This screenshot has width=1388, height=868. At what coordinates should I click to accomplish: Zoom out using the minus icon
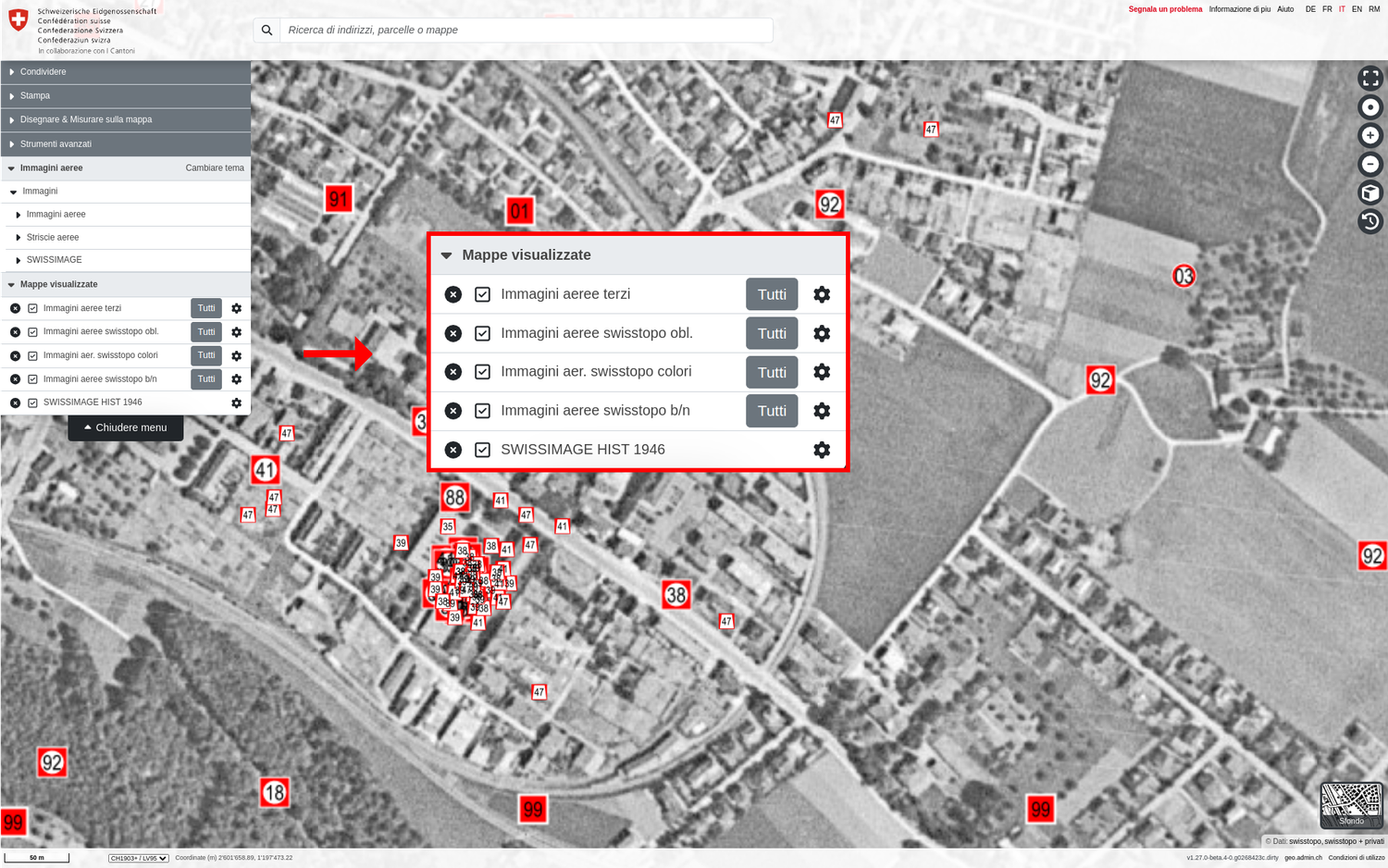point(1370,164)
